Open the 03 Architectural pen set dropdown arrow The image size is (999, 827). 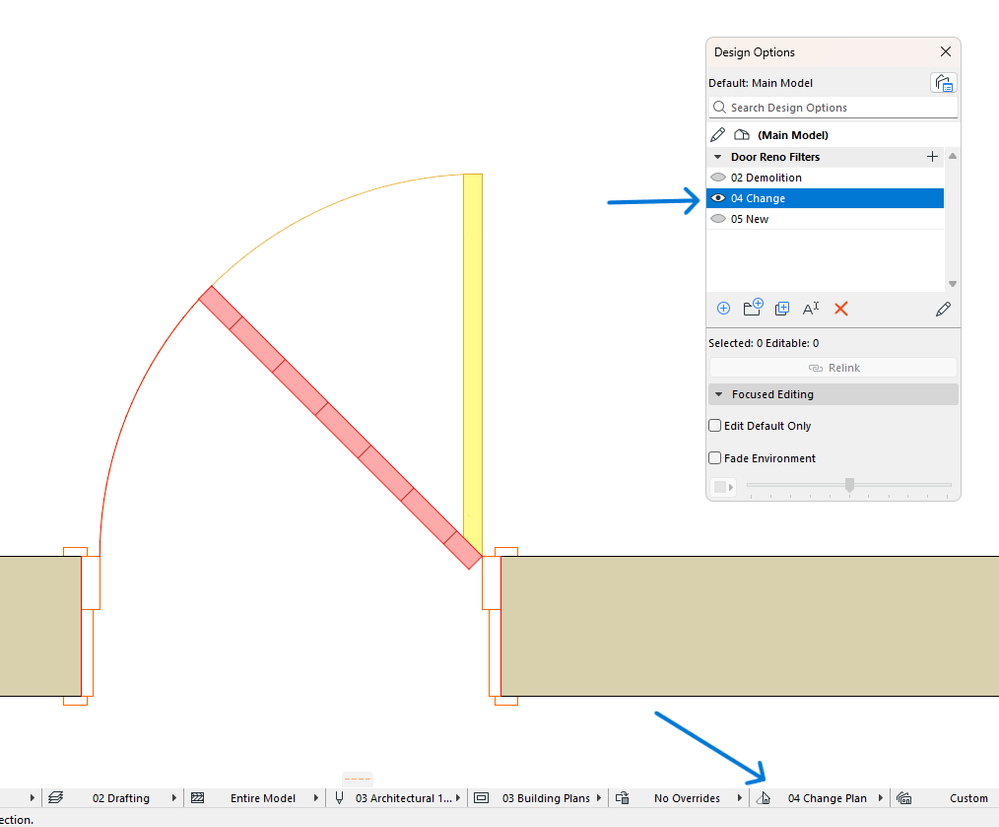(458, 798)
